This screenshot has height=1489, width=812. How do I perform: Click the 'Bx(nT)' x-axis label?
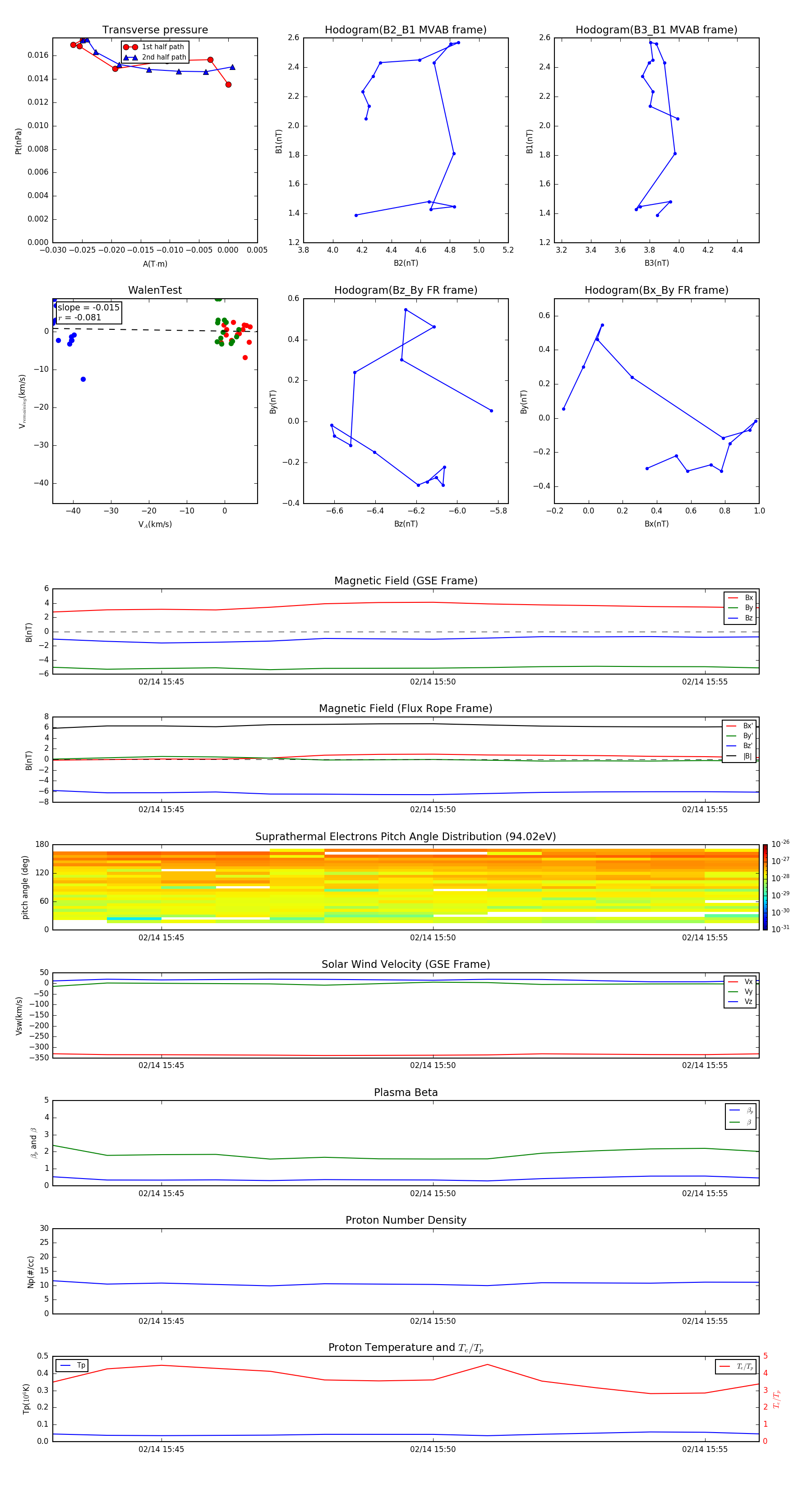656,524
